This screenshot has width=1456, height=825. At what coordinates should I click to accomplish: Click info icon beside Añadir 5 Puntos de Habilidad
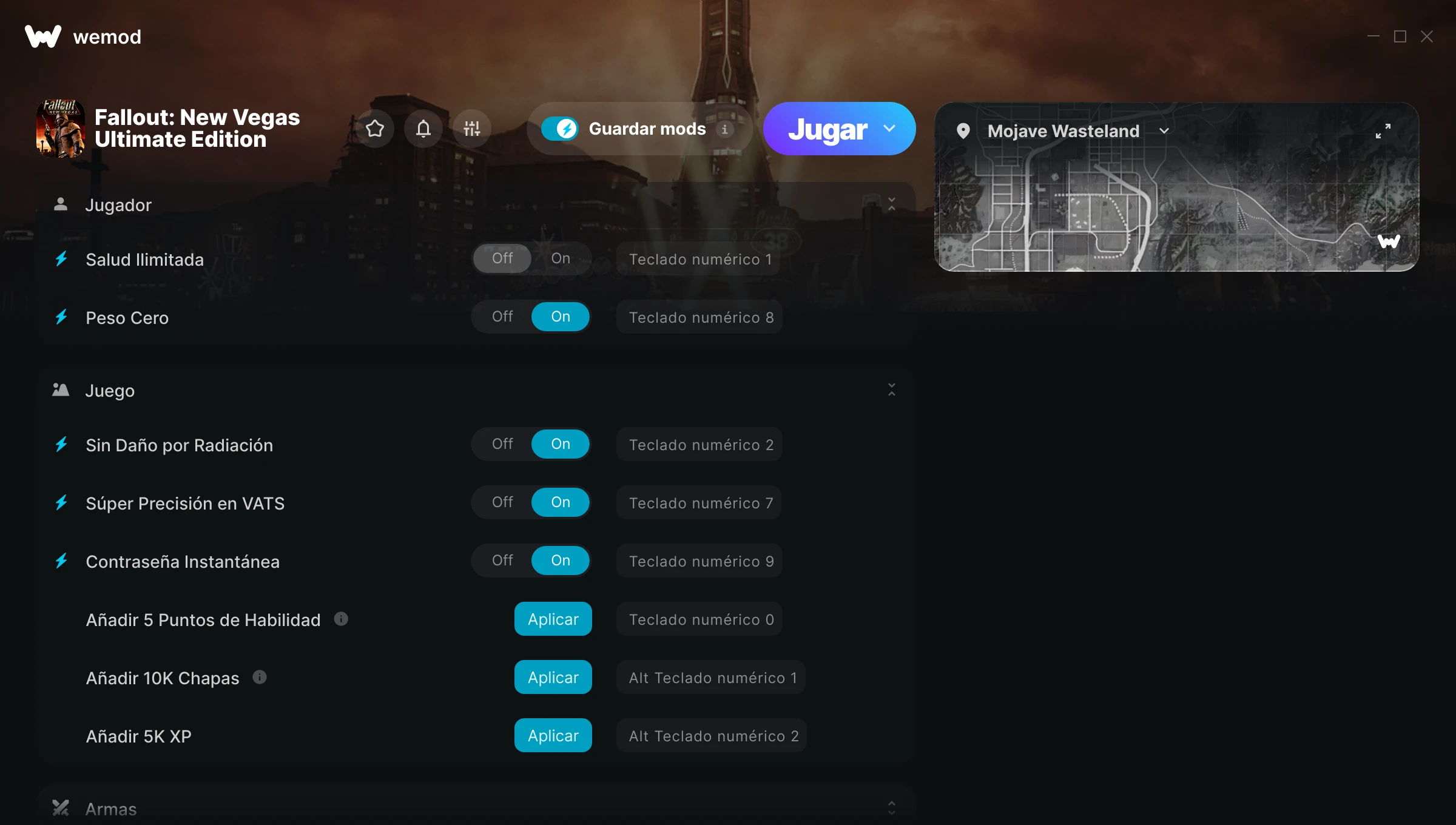point(341,619)
